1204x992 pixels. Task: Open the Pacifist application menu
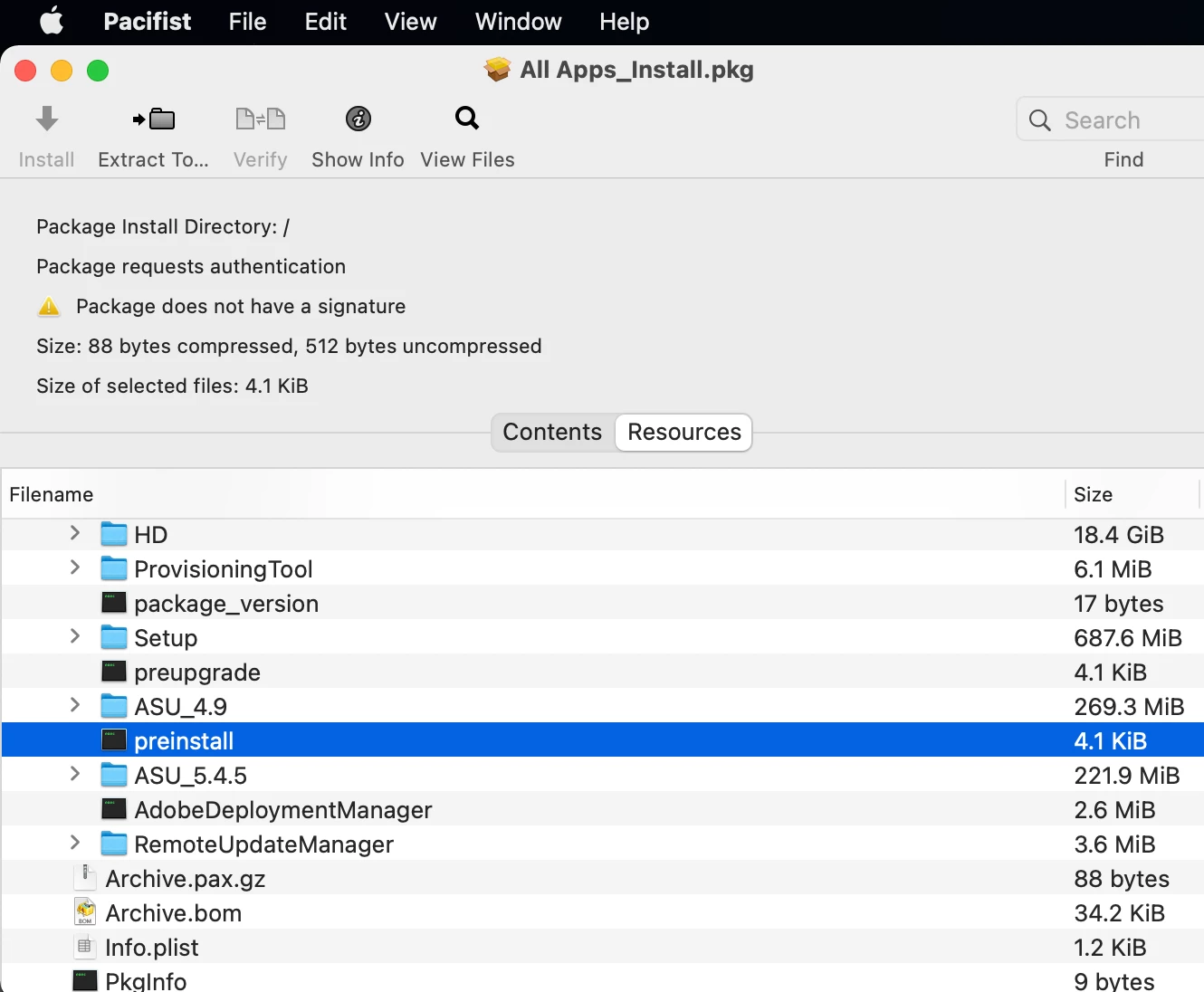point(148,22)
